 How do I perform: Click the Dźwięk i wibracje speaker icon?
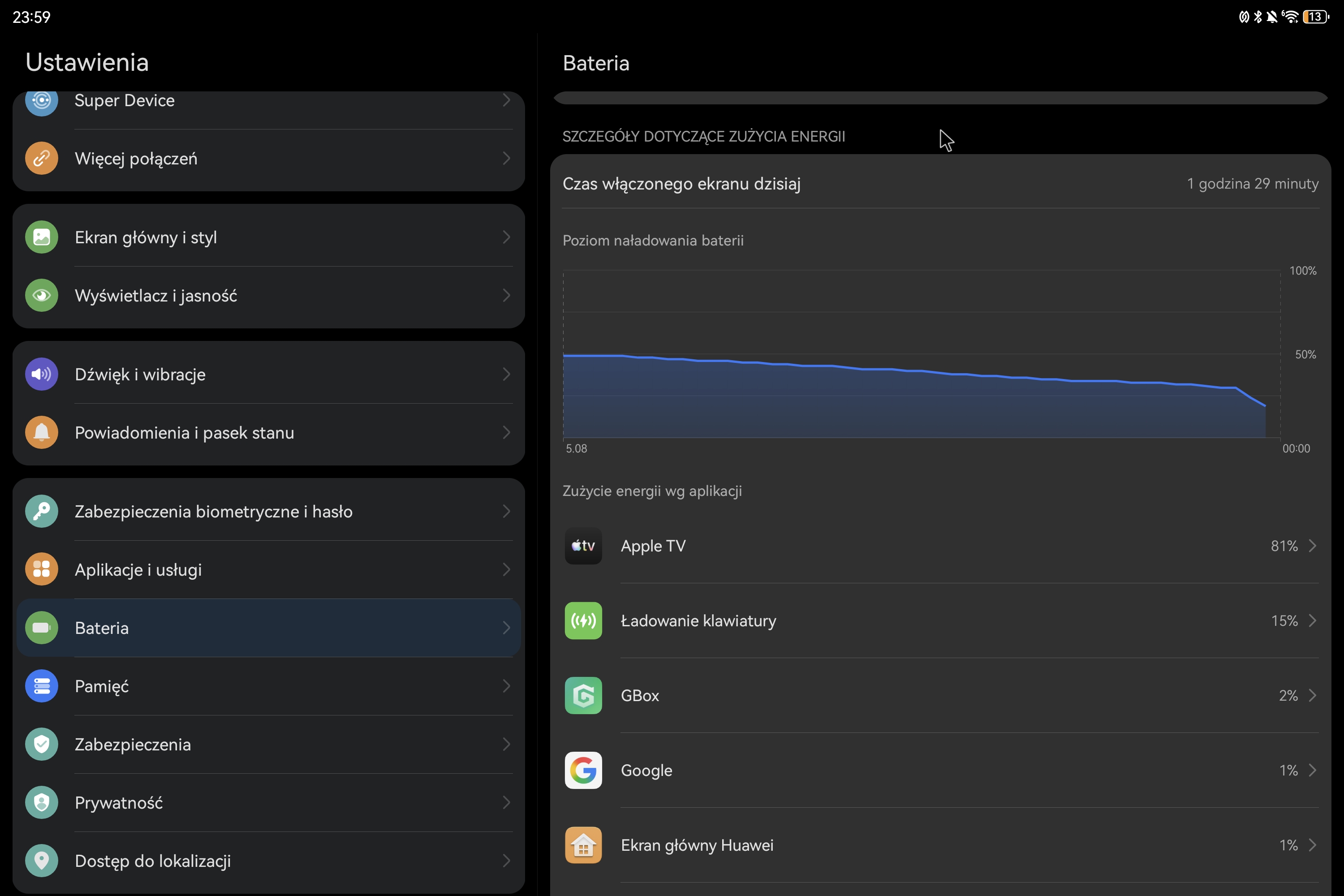(x=41, y=374)
